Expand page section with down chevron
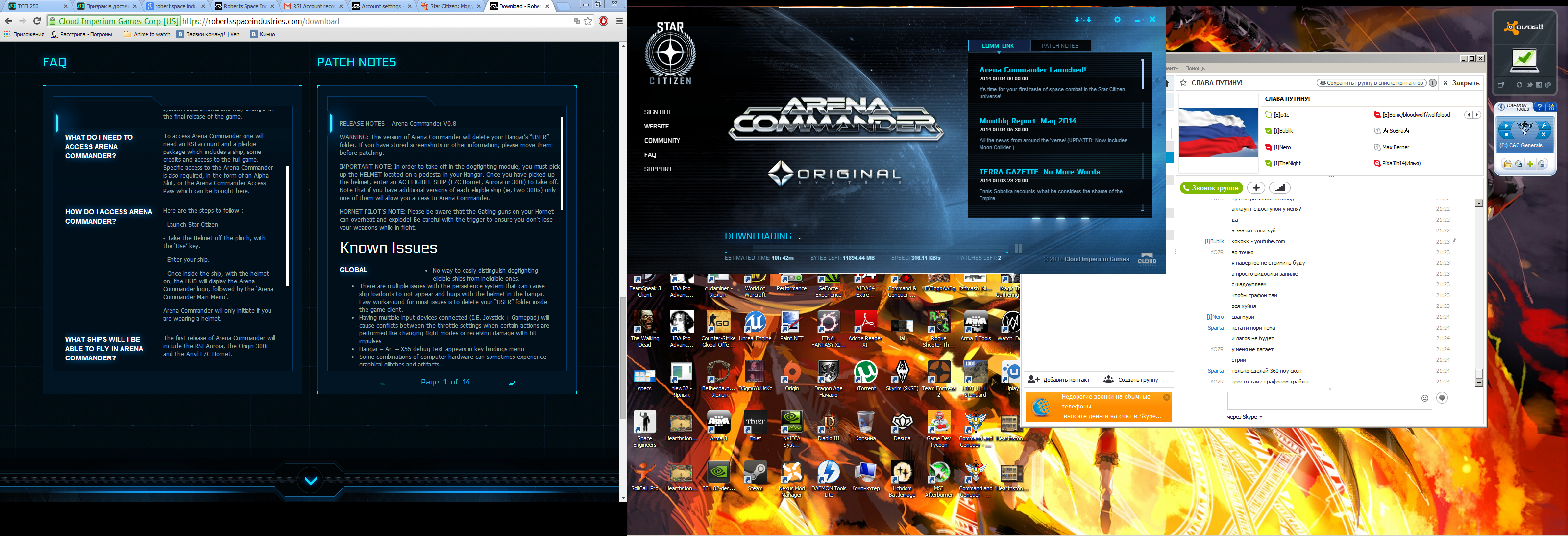 coord(311,481)
